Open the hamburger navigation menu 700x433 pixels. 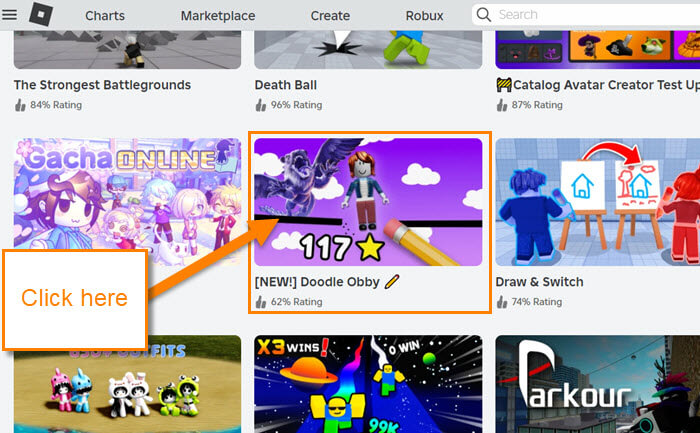[x=9, y=15]
